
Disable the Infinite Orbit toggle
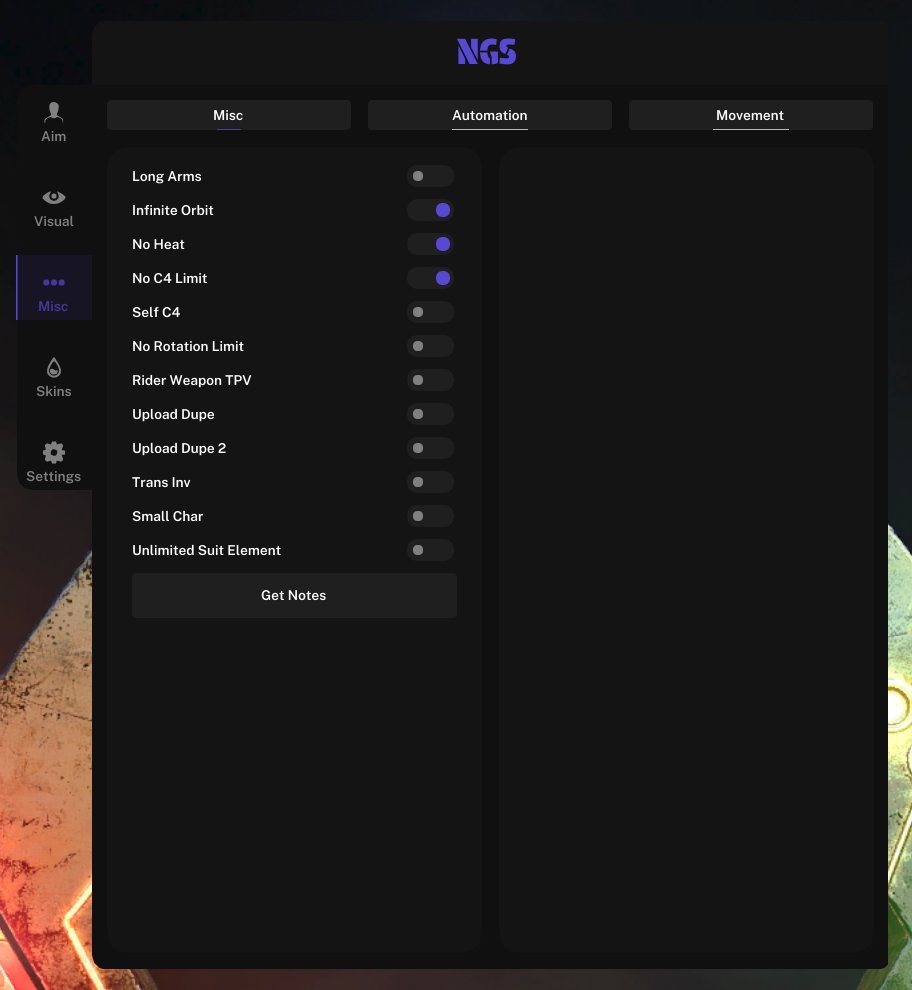(430, 210)
